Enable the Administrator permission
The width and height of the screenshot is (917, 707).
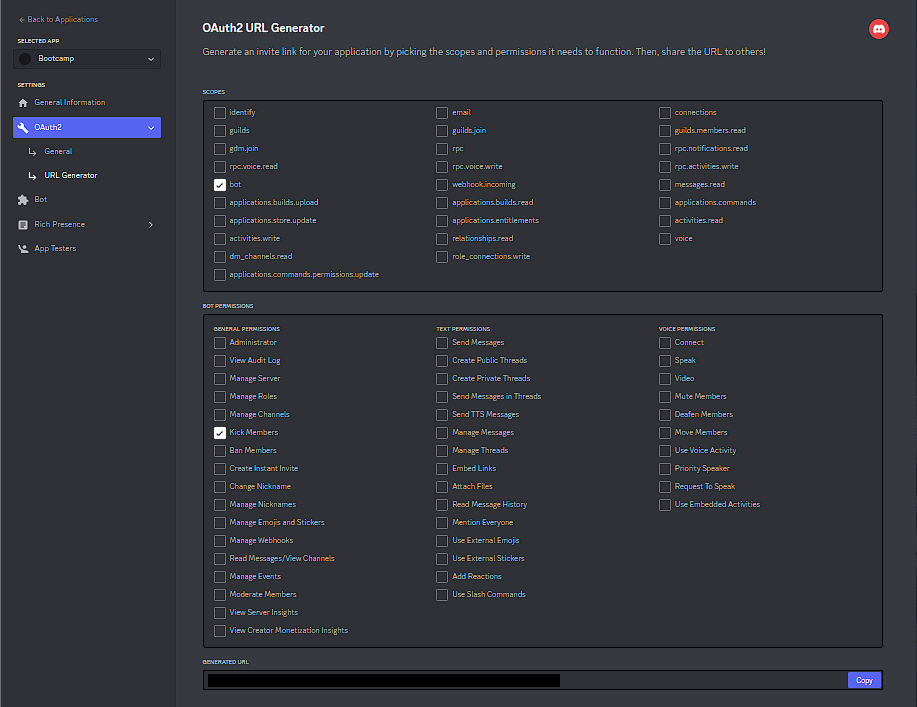click(x=220, y=343)
